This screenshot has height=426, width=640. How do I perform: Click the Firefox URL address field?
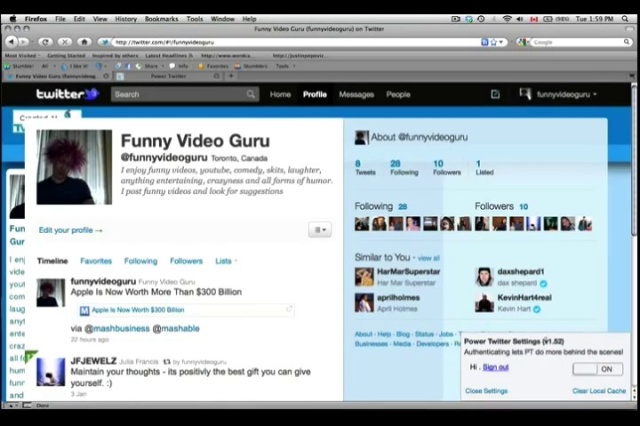click(x=296, y=42)
